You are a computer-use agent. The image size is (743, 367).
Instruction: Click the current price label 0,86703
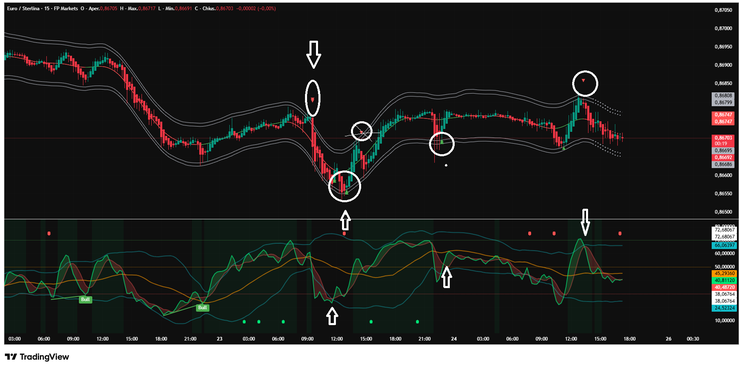pos(723,138)
